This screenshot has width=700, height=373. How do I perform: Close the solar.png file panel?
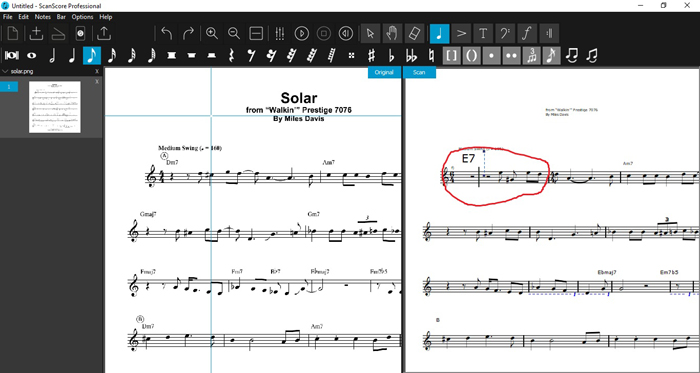(x=97, y=71)
